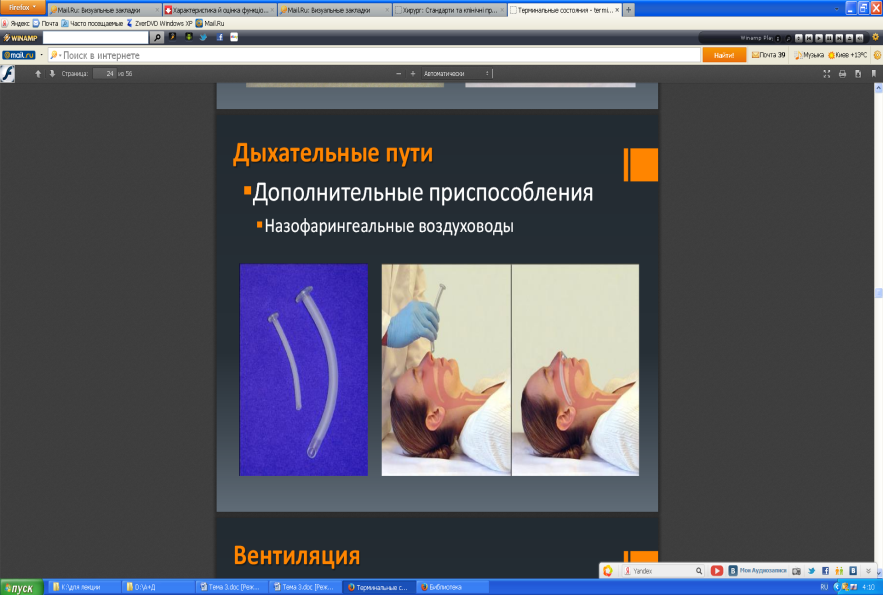Click the scrollbar up arrow
The height and width of the screenshot is (595, 883).
pos(878,88)
